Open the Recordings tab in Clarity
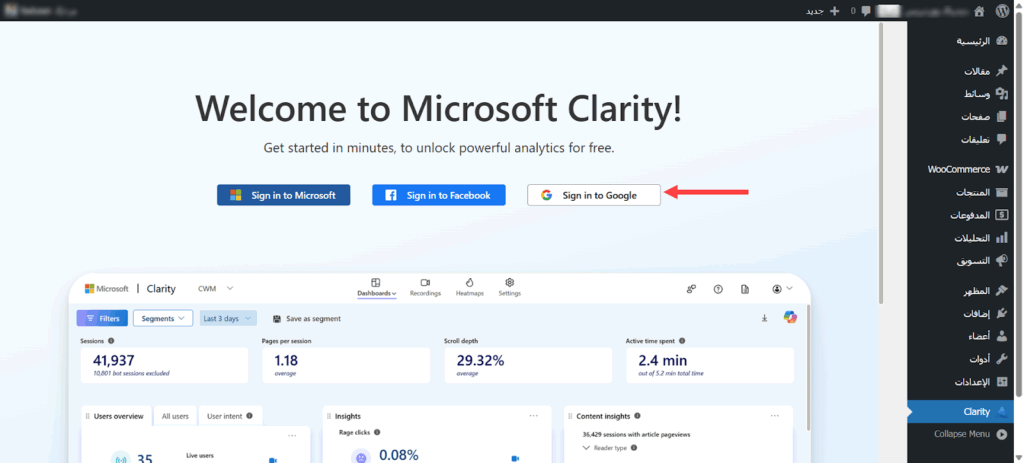1024x463 pixels. (425, 288)
